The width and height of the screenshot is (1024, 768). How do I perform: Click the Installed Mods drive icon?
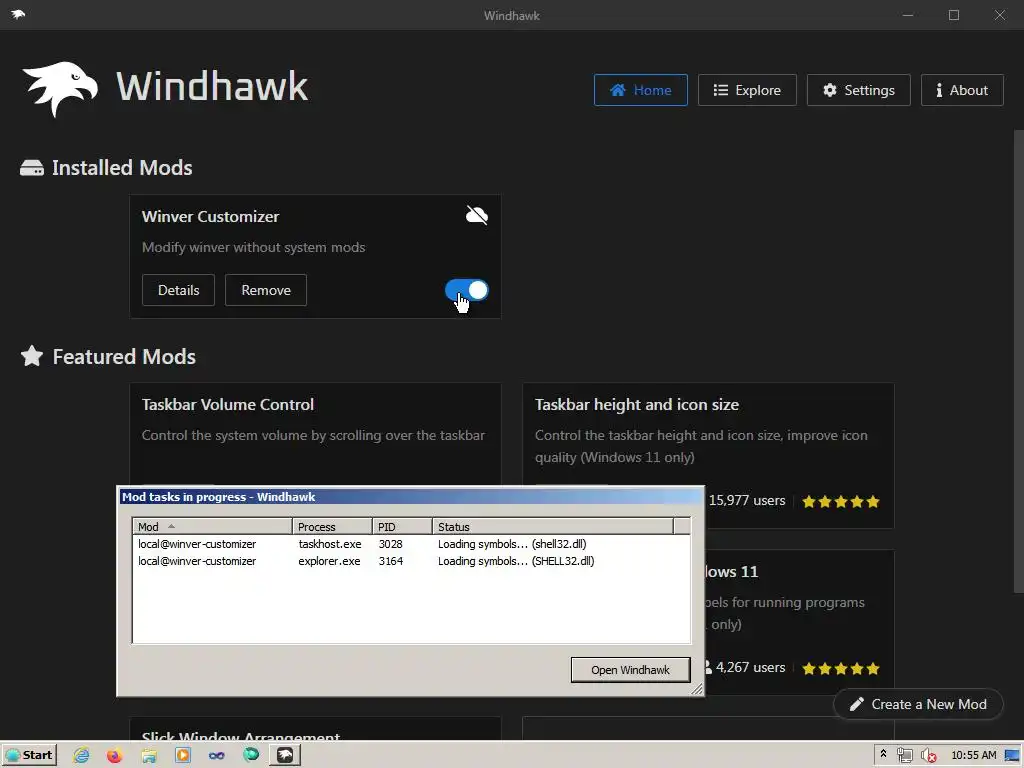31,168
